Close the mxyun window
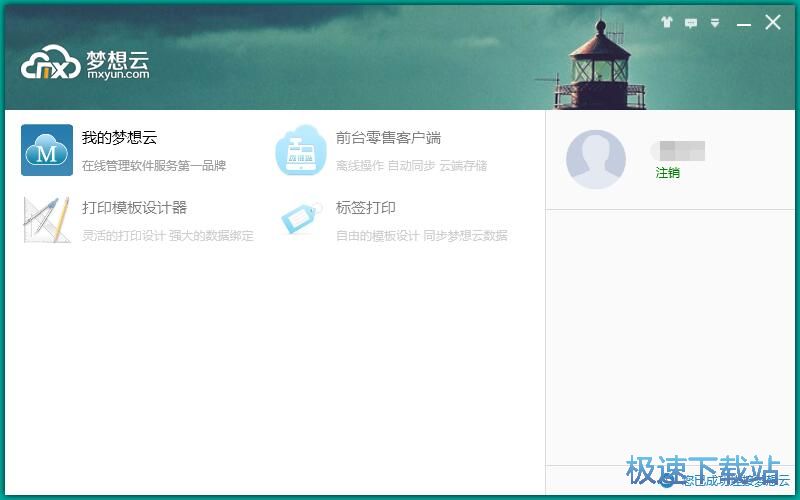 point(773,22)
